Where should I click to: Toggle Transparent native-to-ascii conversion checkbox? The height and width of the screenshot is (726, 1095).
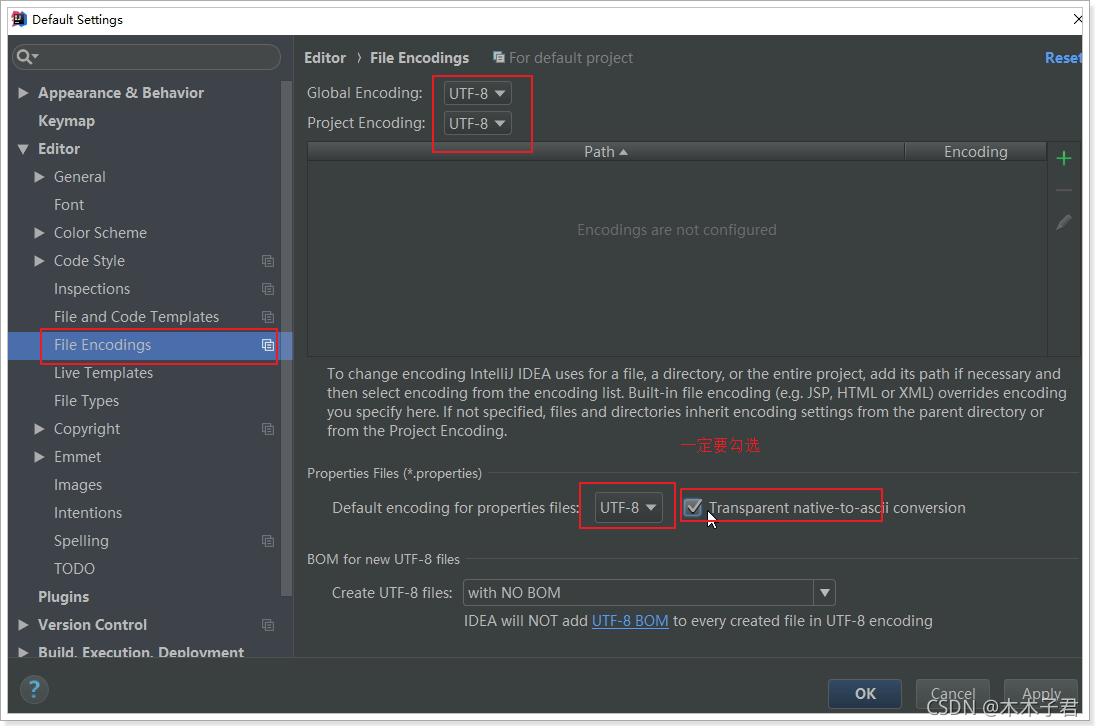tap(693, 508)
